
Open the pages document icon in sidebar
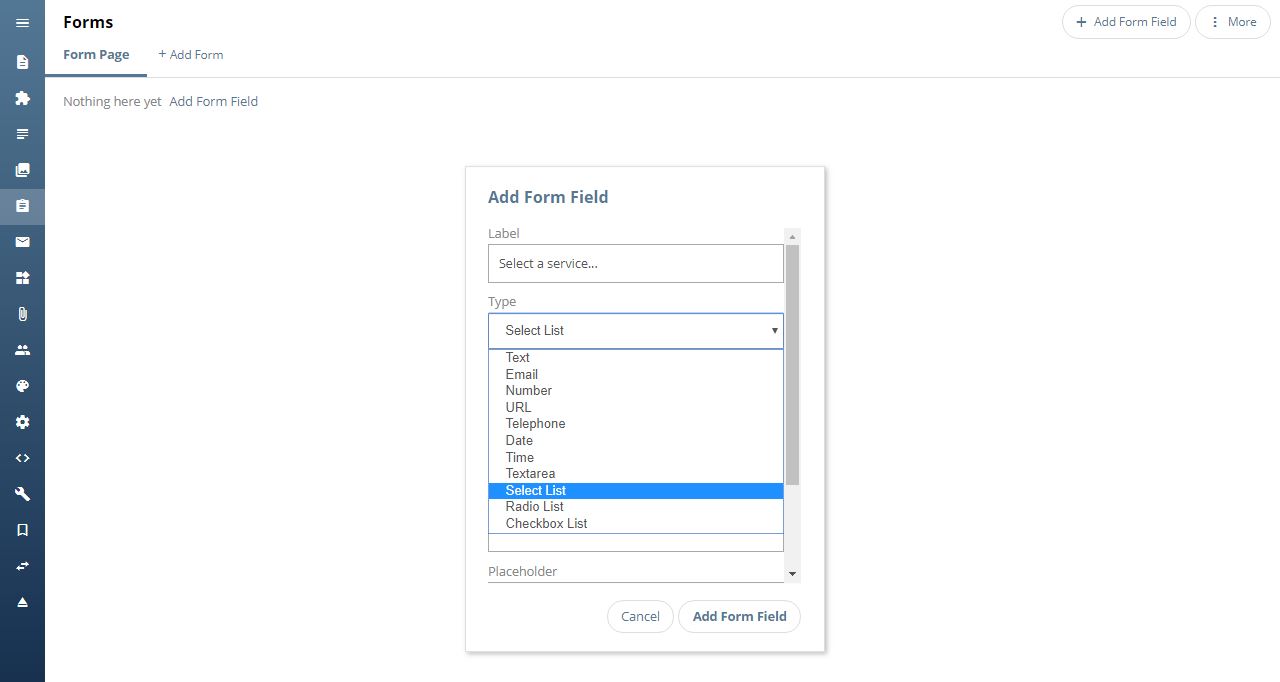[22, 62]
